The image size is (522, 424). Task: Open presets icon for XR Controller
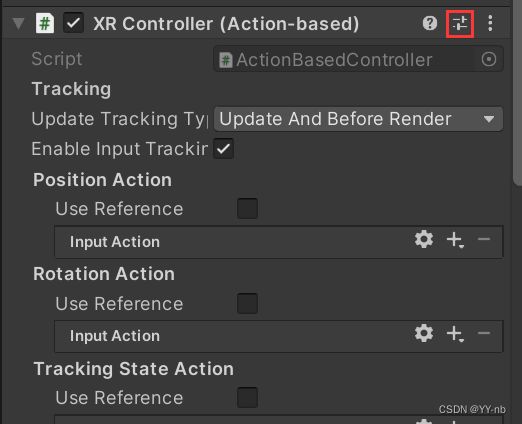pos(460,24)
